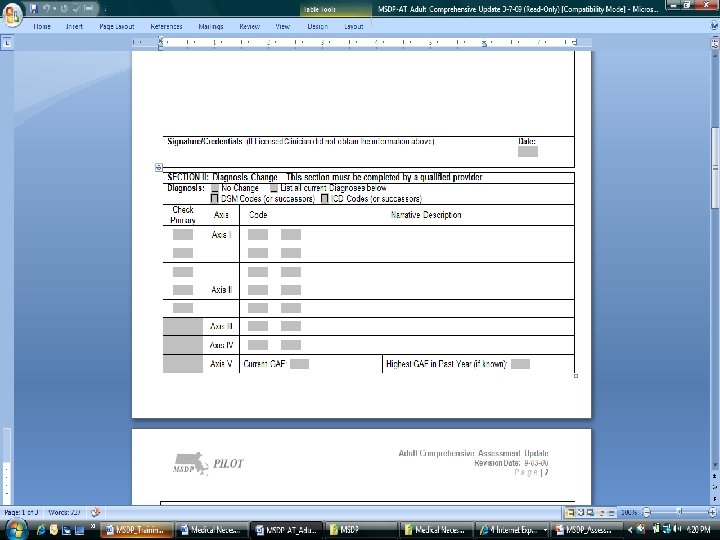Open the Undo history dropdown arrow
This screenshot has height=540, width=720.
click(x=54, y=9)
